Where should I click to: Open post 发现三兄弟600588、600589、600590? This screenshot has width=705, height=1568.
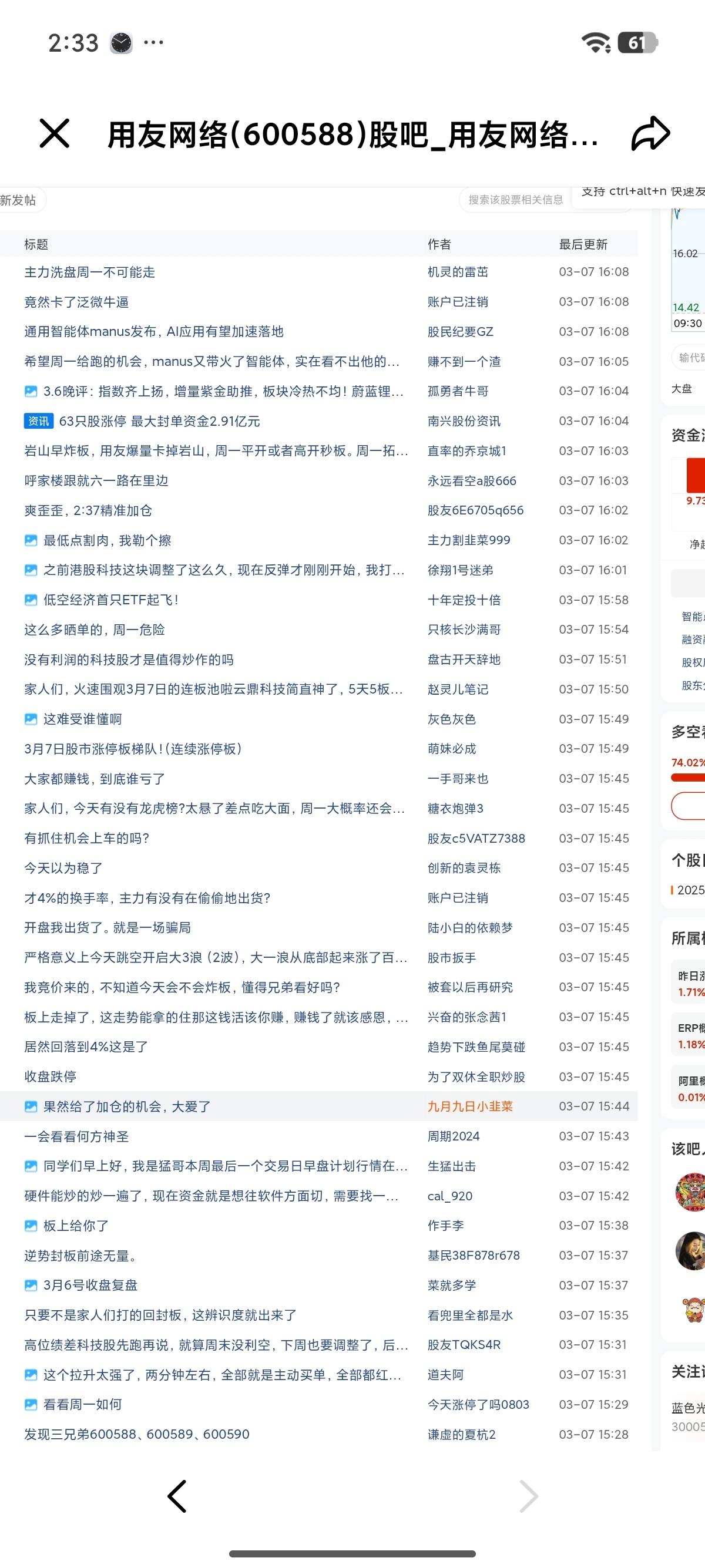(x=137, y=1435)
